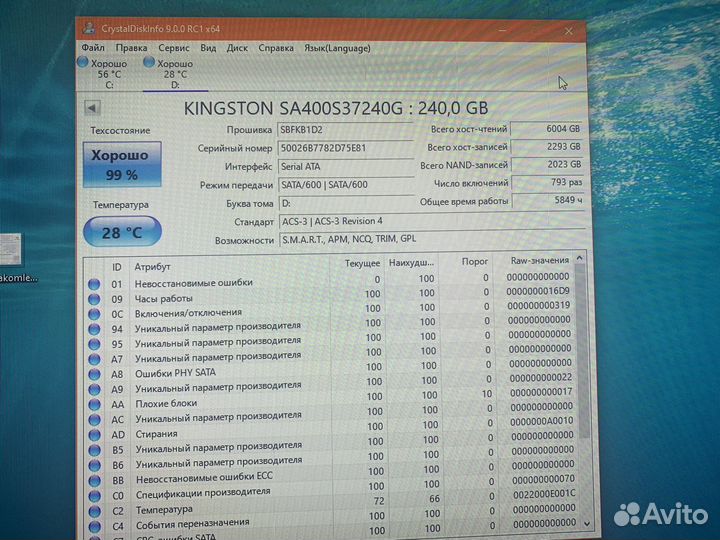Click the Прошивка field SBFKB1D2
This screenshot has height=540, width=720.
[345, 130]
